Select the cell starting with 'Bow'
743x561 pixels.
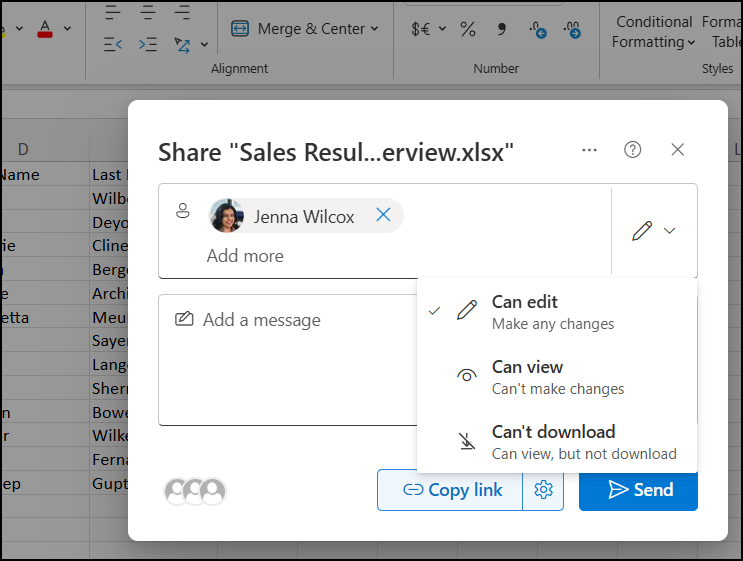[x=109, y=412]
